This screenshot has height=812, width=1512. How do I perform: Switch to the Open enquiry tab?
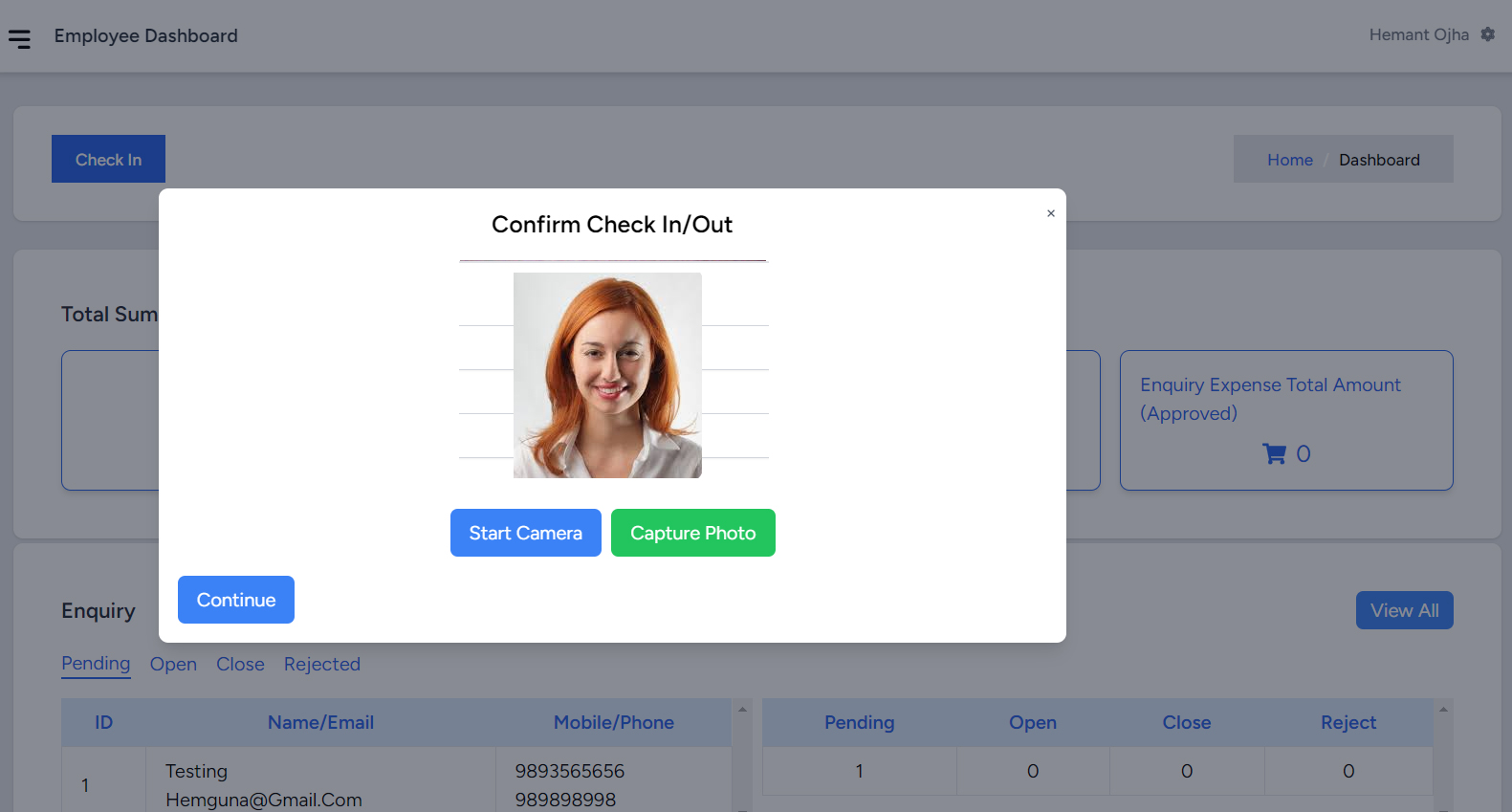173,664
